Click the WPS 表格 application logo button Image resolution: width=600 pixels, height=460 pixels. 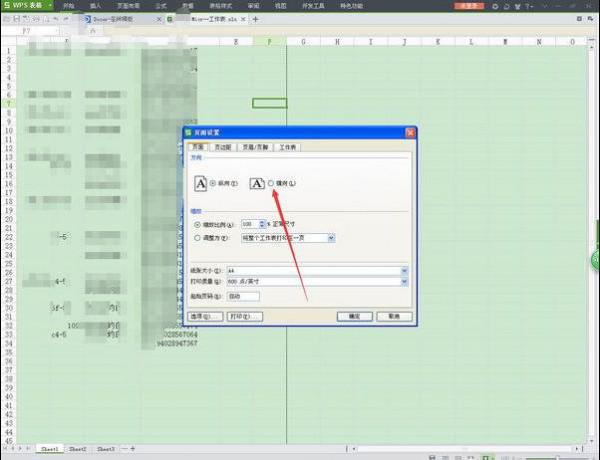[26, 5]
